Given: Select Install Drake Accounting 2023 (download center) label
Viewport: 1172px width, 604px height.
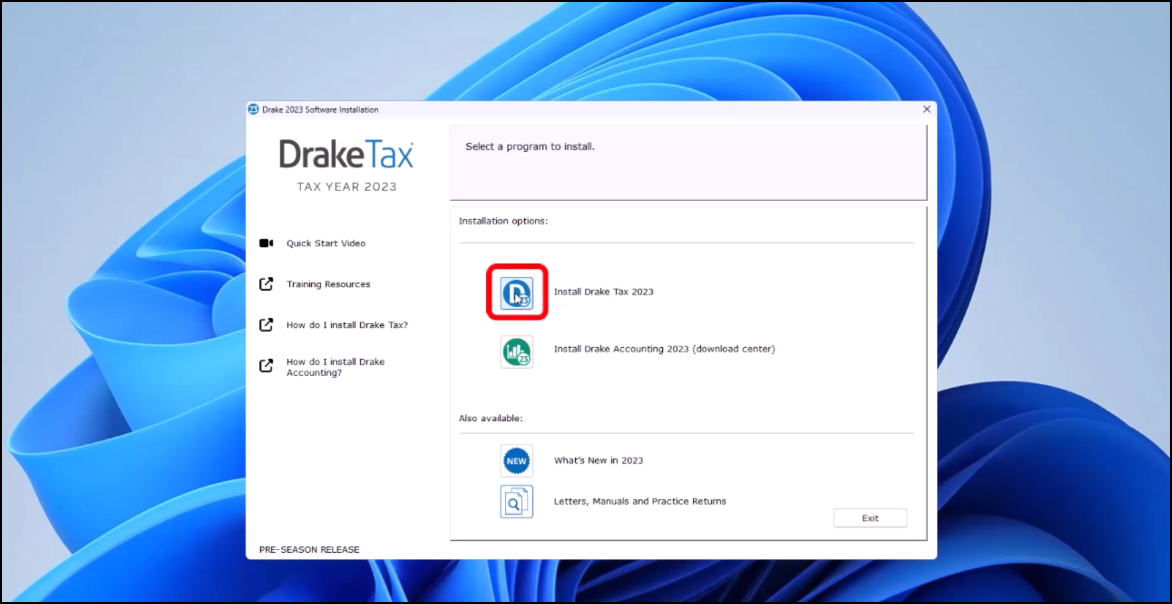Looking at the screenshot, I should 664,348.
